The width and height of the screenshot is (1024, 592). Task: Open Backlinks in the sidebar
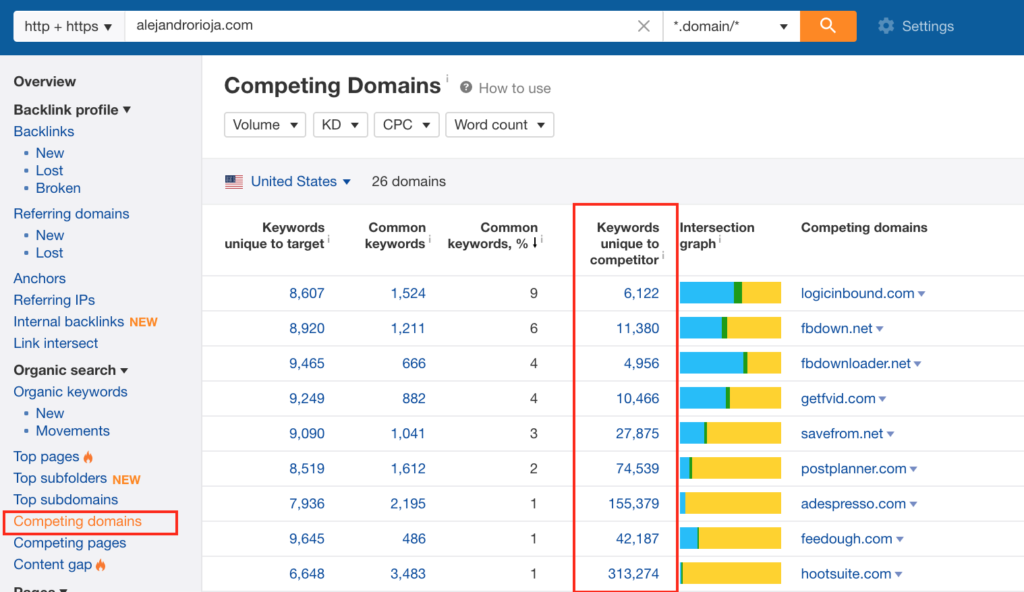[x=44, y=131]
